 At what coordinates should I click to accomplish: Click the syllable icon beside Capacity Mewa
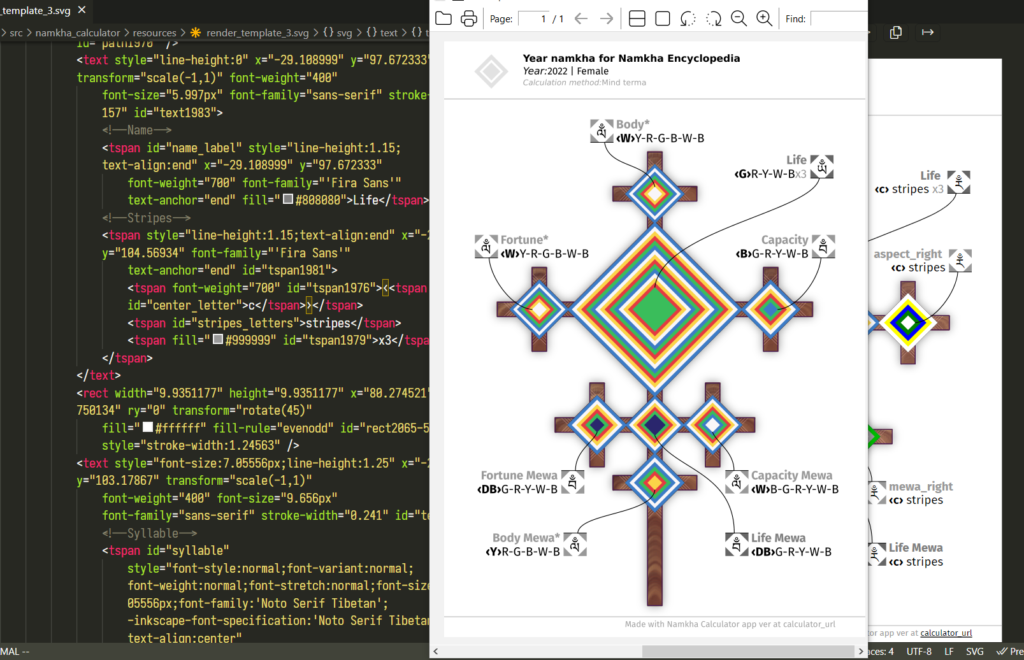737,482
